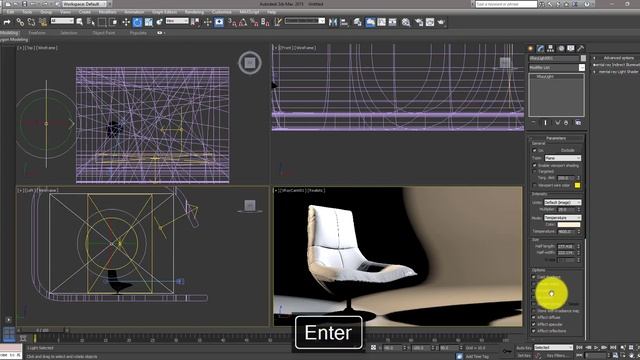Click the Align tool icon
This screenshot has height=360, width=640.
(344, 22)
